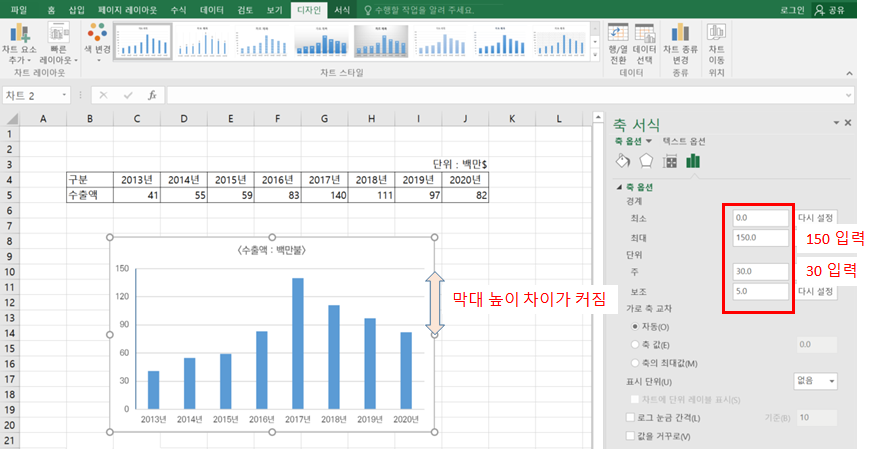Open Add Chart Element (차트 요소 추가) menu
The height and width of the screenshot is (449, 877).
coord(20,44)
